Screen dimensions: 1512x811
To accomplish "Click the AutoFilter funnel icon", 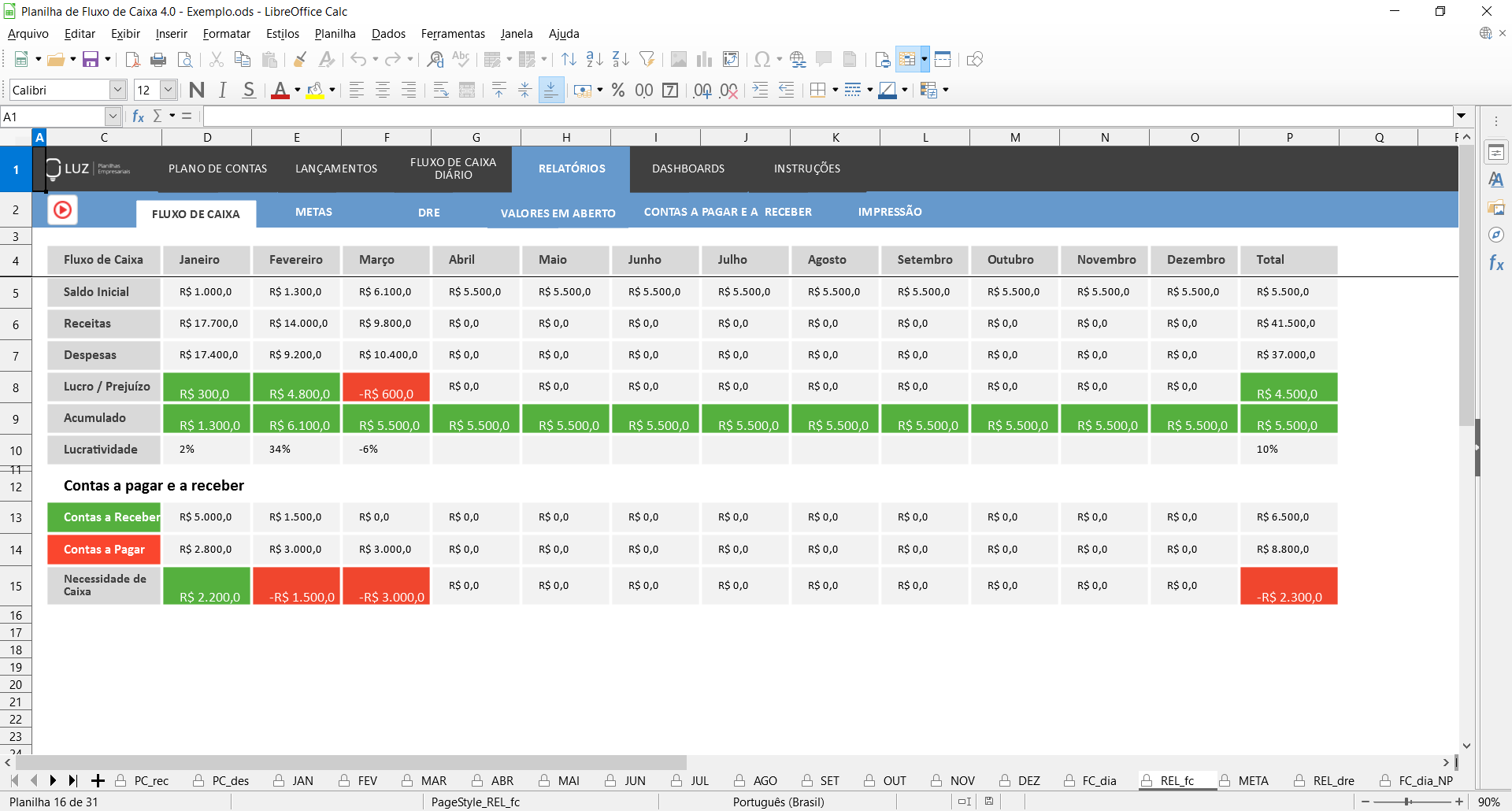I will pyautogui.click(x=647, y=60).
